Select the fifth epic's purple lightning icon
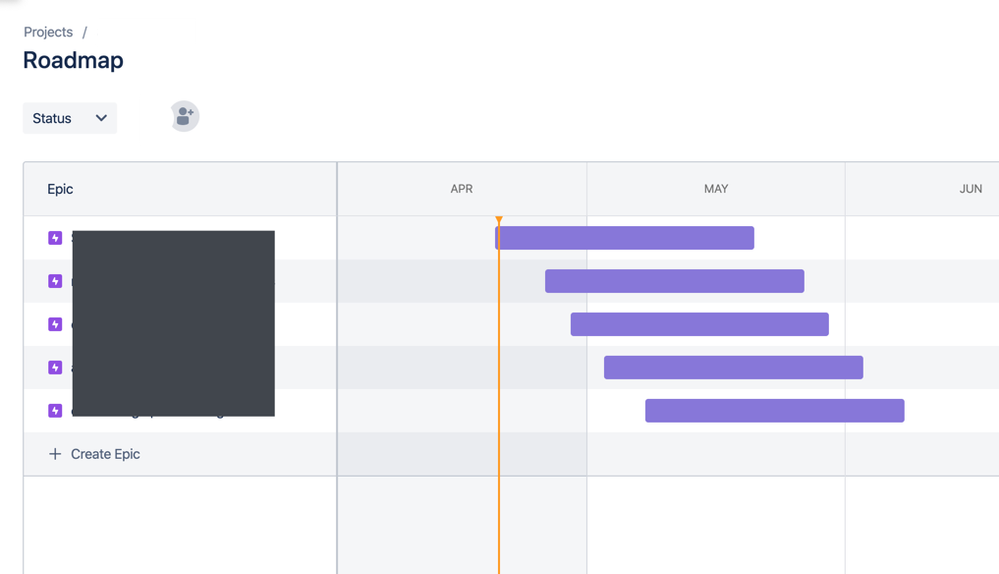The image size is (999, 574). coord(55,410)
